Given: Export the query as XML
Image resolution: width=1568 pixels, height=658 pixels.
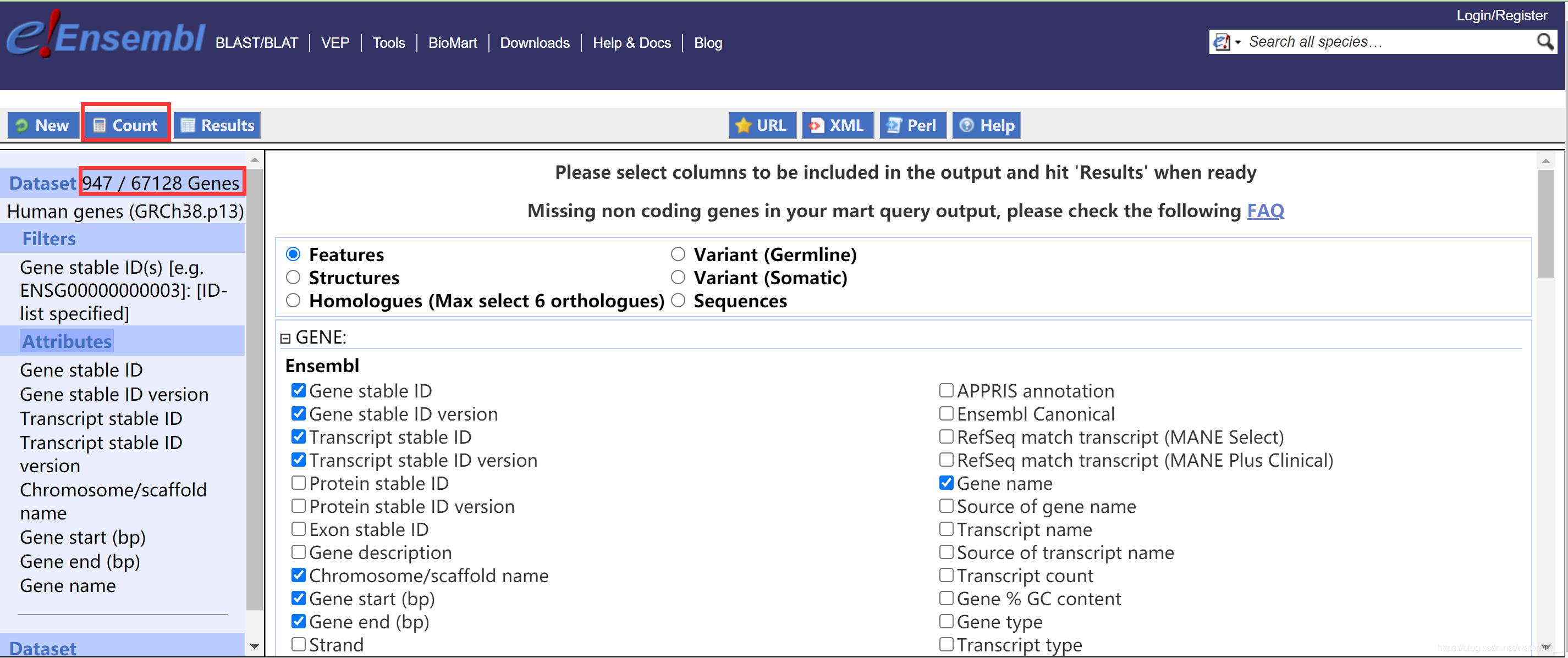Looking at the screenshot, I should pyautogui.click(x=837, y=125).
